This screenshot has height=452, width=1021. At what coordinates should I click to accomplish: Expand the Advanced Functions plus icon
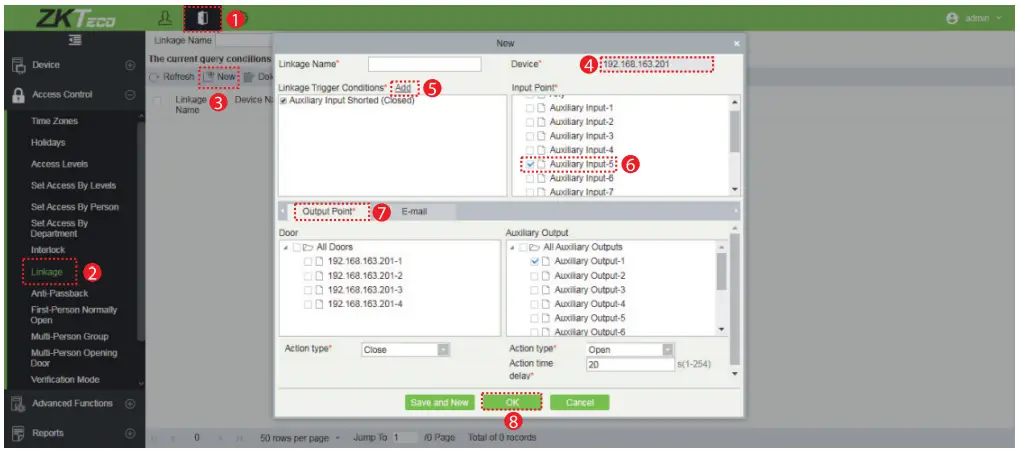click(130, 403)
